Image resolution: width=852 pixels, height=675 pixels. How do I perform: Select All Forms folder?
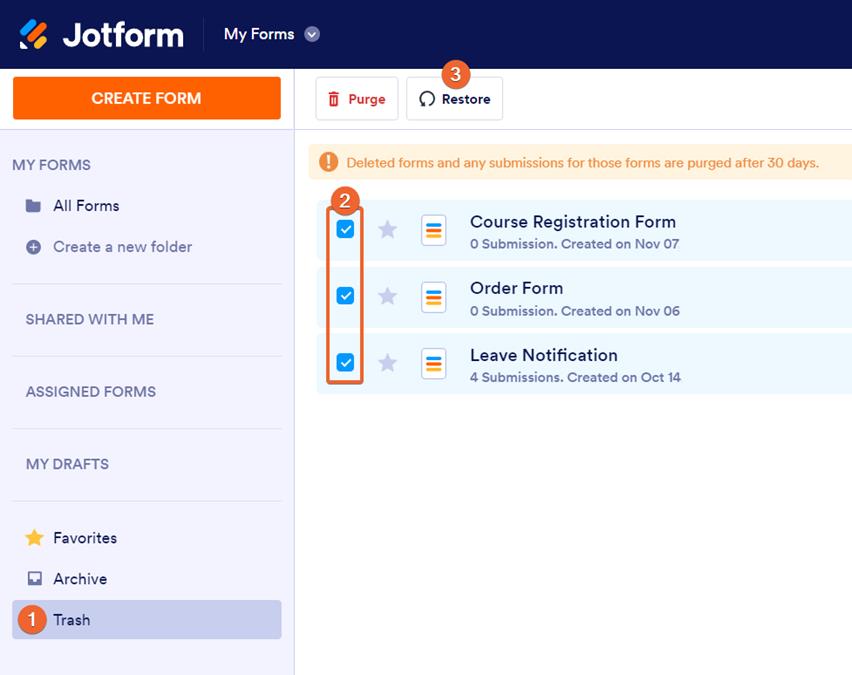coord(85,206)
